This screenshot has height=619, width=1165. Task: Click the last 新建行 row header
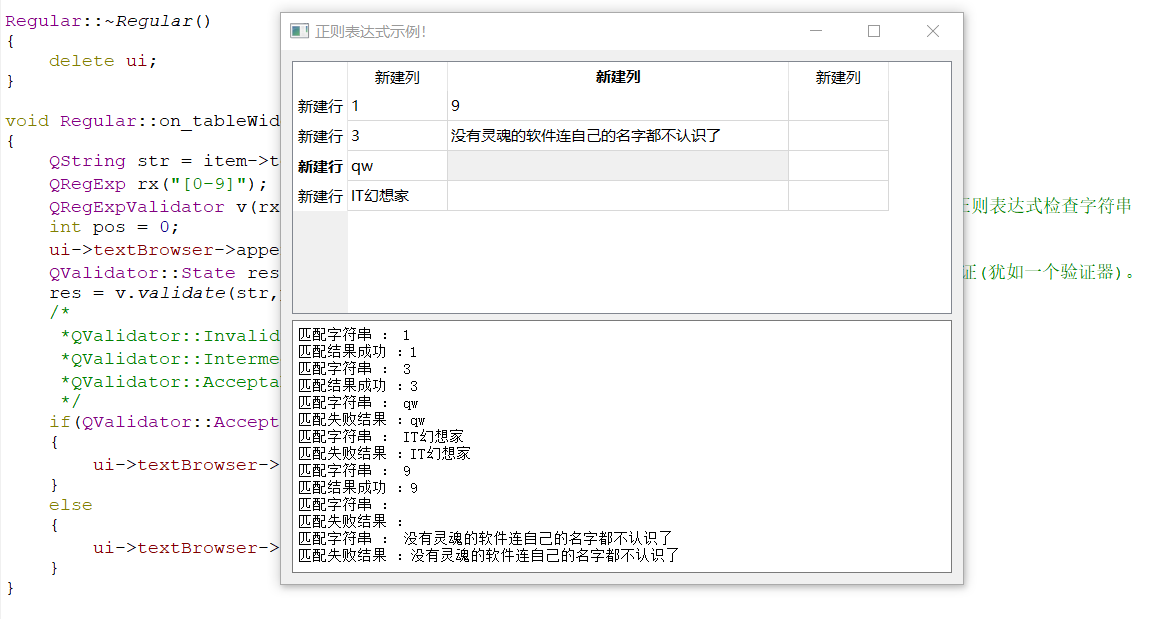coord(318,195)
